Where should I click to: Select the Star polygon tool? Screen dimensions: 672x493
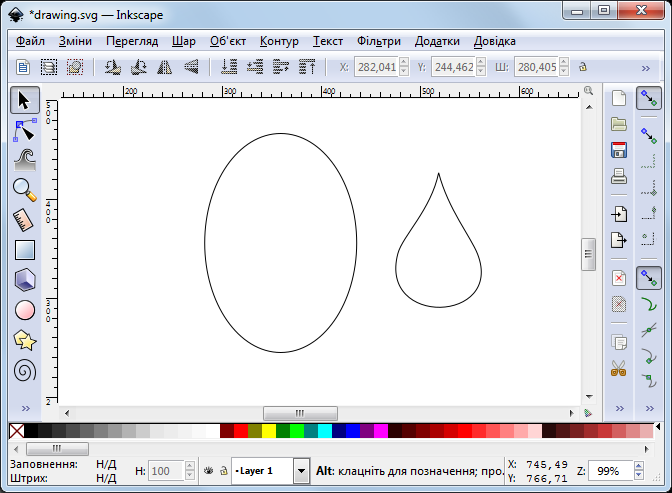pyautogui.click(x=25, y=340)
